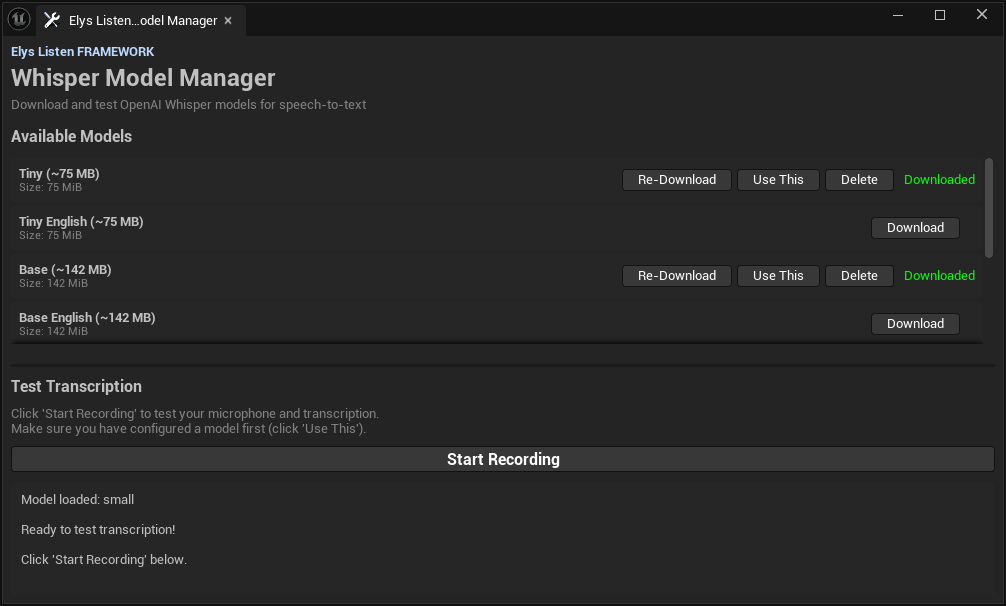This screenshot has width=1006, height=606.
Task: Close the window with the X button
Action: click(x=982, y=15)
